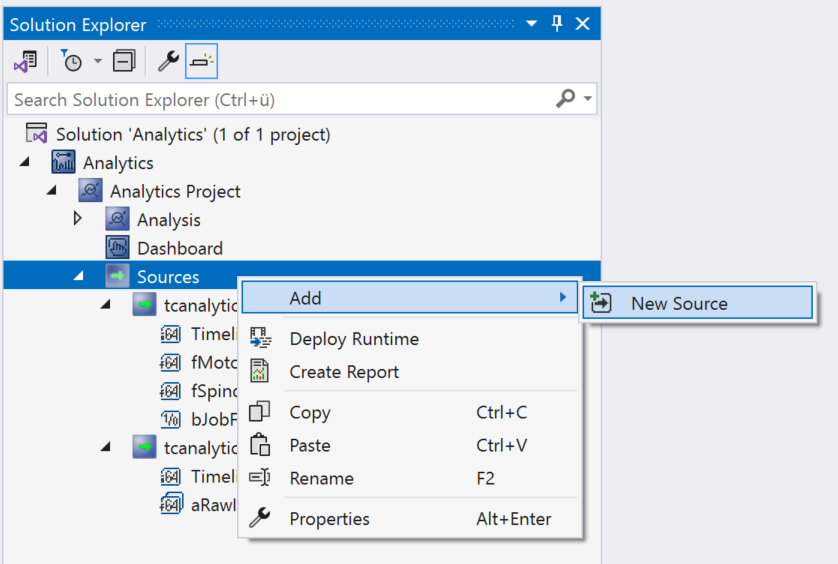This screenshot has width=838, height=564.
Task: Click the Analytics Project icon
Action: (90, 190)
